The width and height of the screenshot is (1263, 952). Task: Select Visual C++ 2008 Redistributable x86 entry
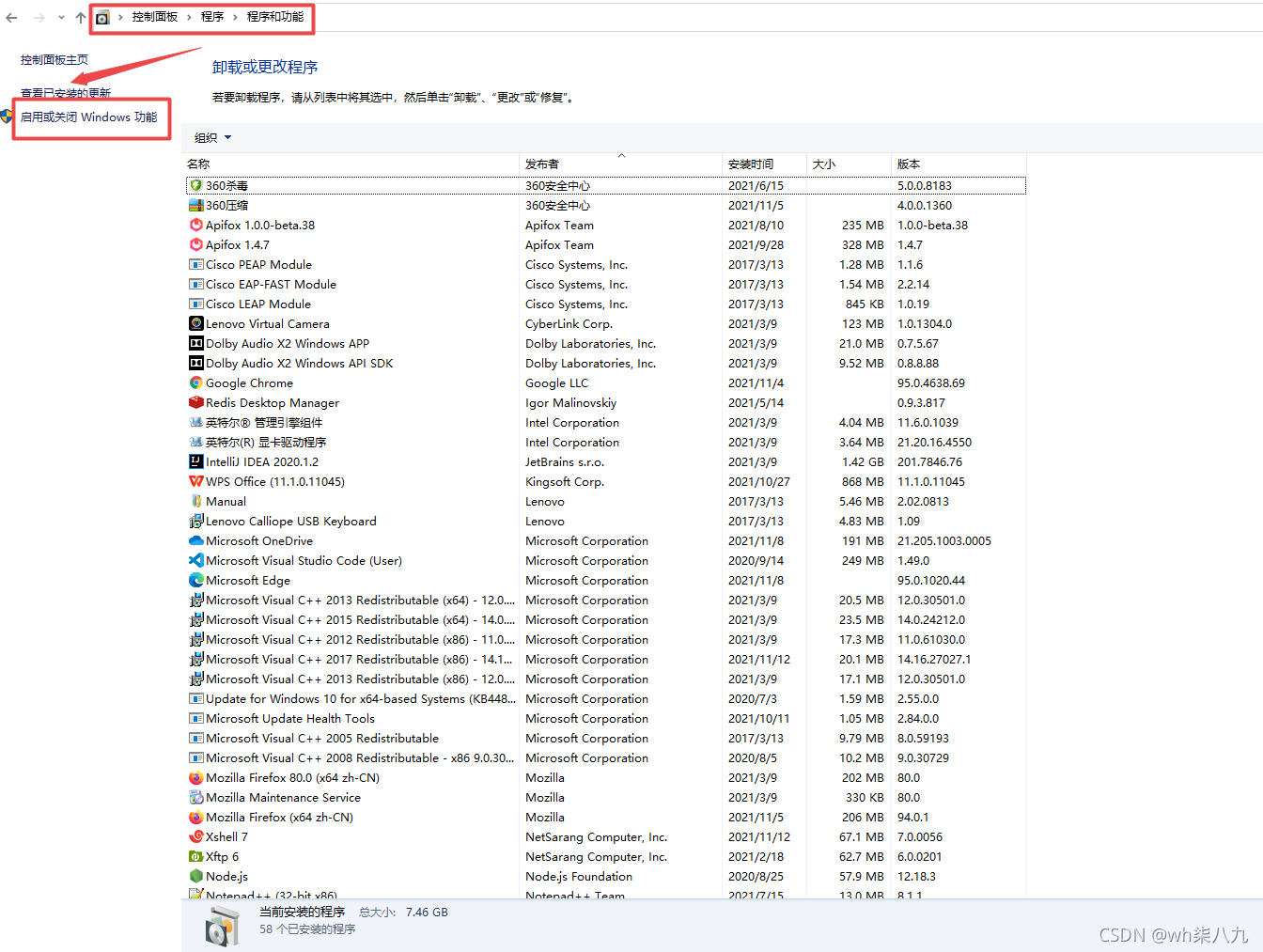pos(606,757)
